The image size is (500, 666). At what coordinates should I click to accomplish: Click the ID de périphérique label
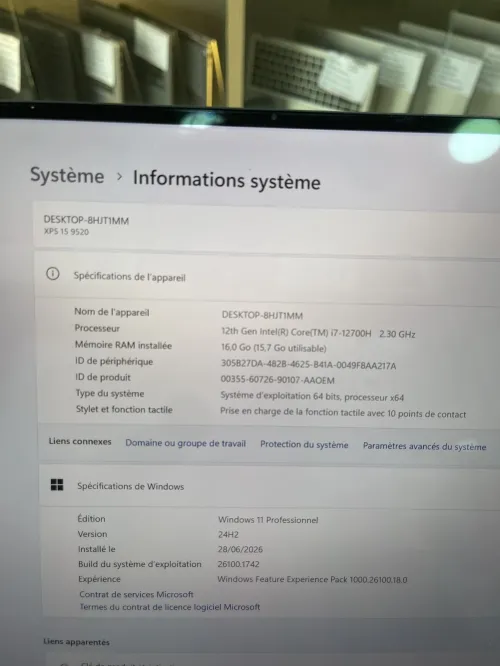(114, 361)
